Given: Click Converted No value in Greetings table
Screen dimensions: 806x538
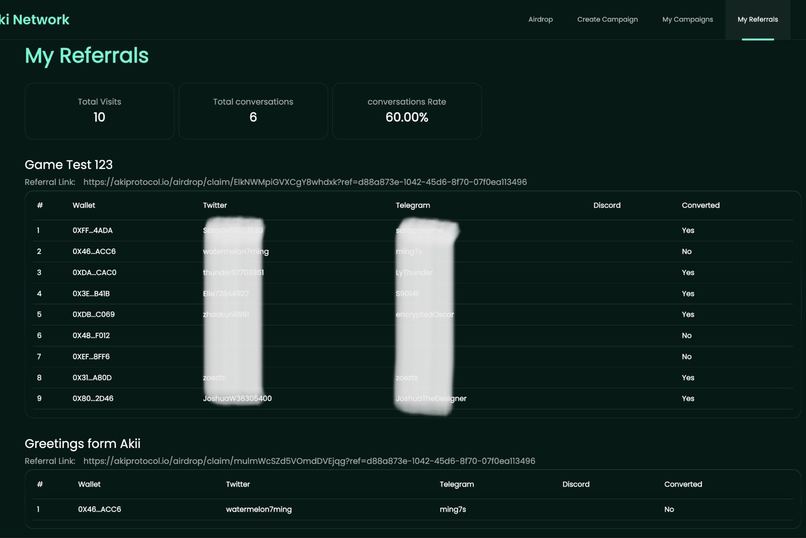Looking at the screenshot, I should coord(669,509).
